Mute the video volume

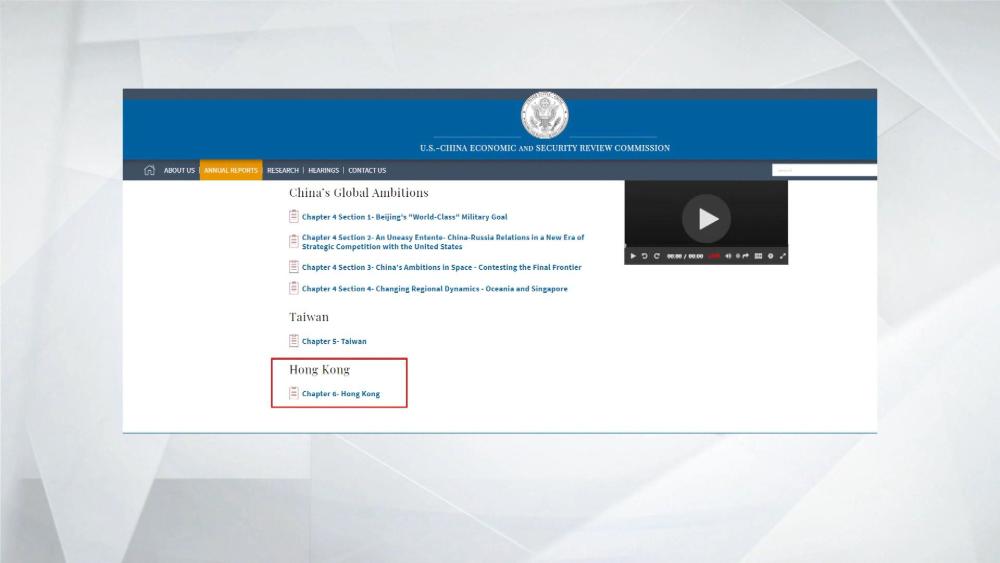click(728, 256)
